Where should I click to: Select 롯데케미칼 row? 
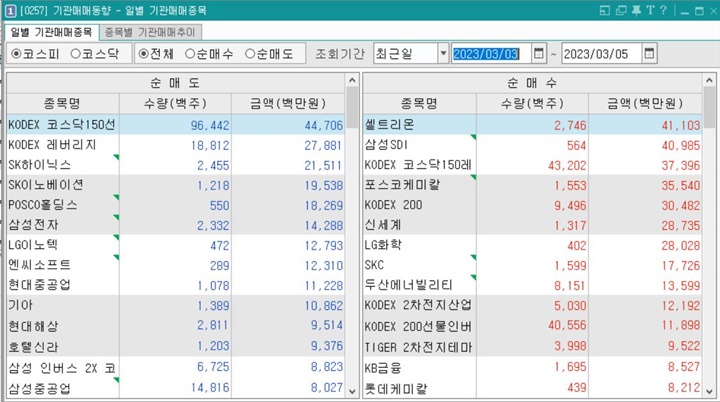pyautogui.click(x=532, y=388)
